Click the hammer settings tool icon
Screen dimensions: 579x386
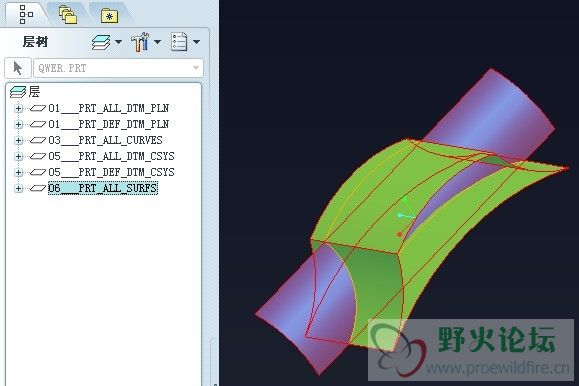click(x=140, y=42)
